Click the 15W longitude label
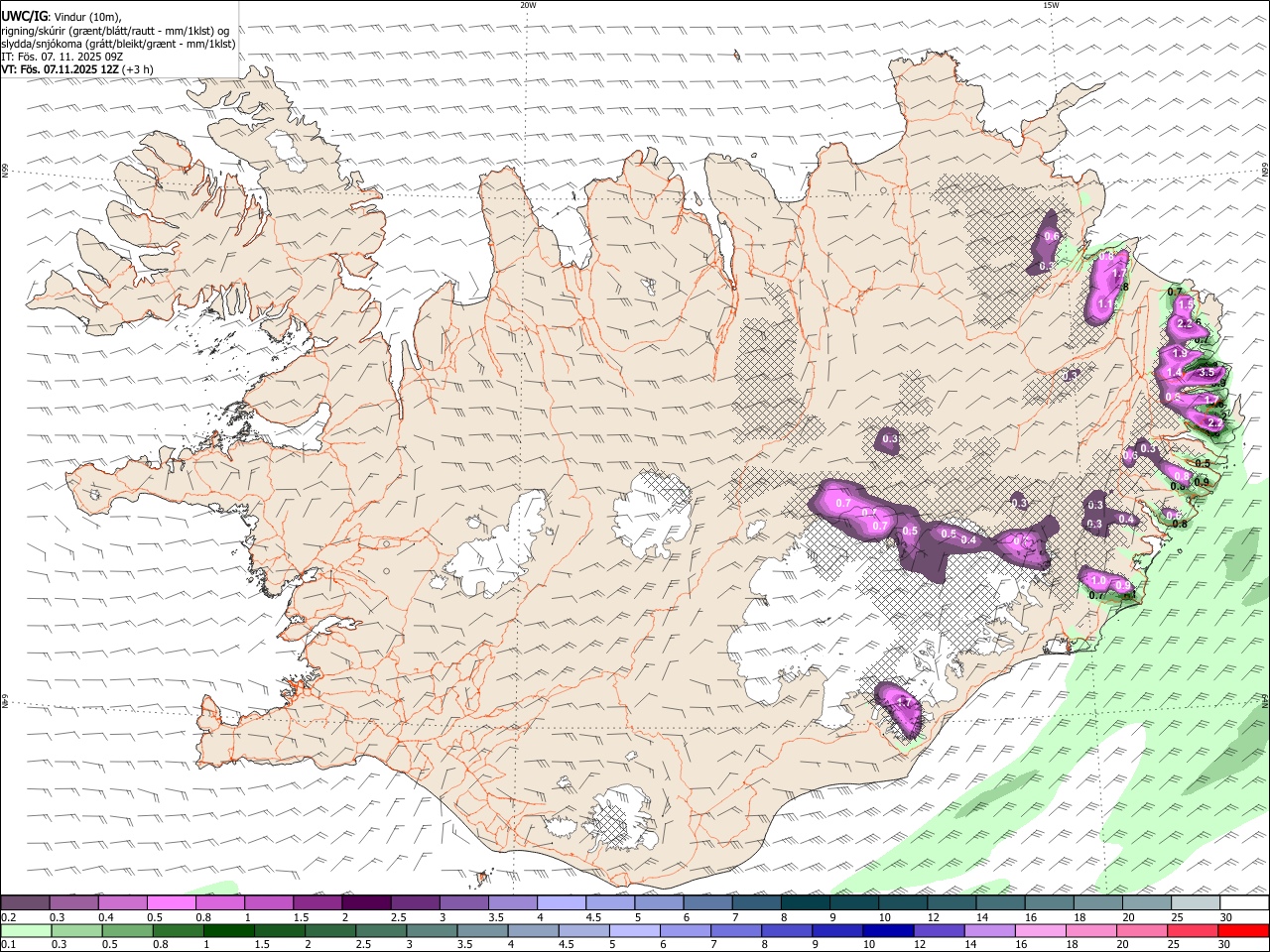Image resolution: width=1270 pixels, height=952 pixels. [x=1051, y=5]
